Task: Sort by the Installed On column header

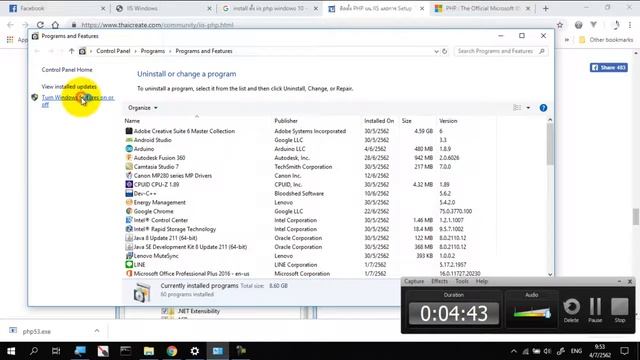Action: point(379,121)
